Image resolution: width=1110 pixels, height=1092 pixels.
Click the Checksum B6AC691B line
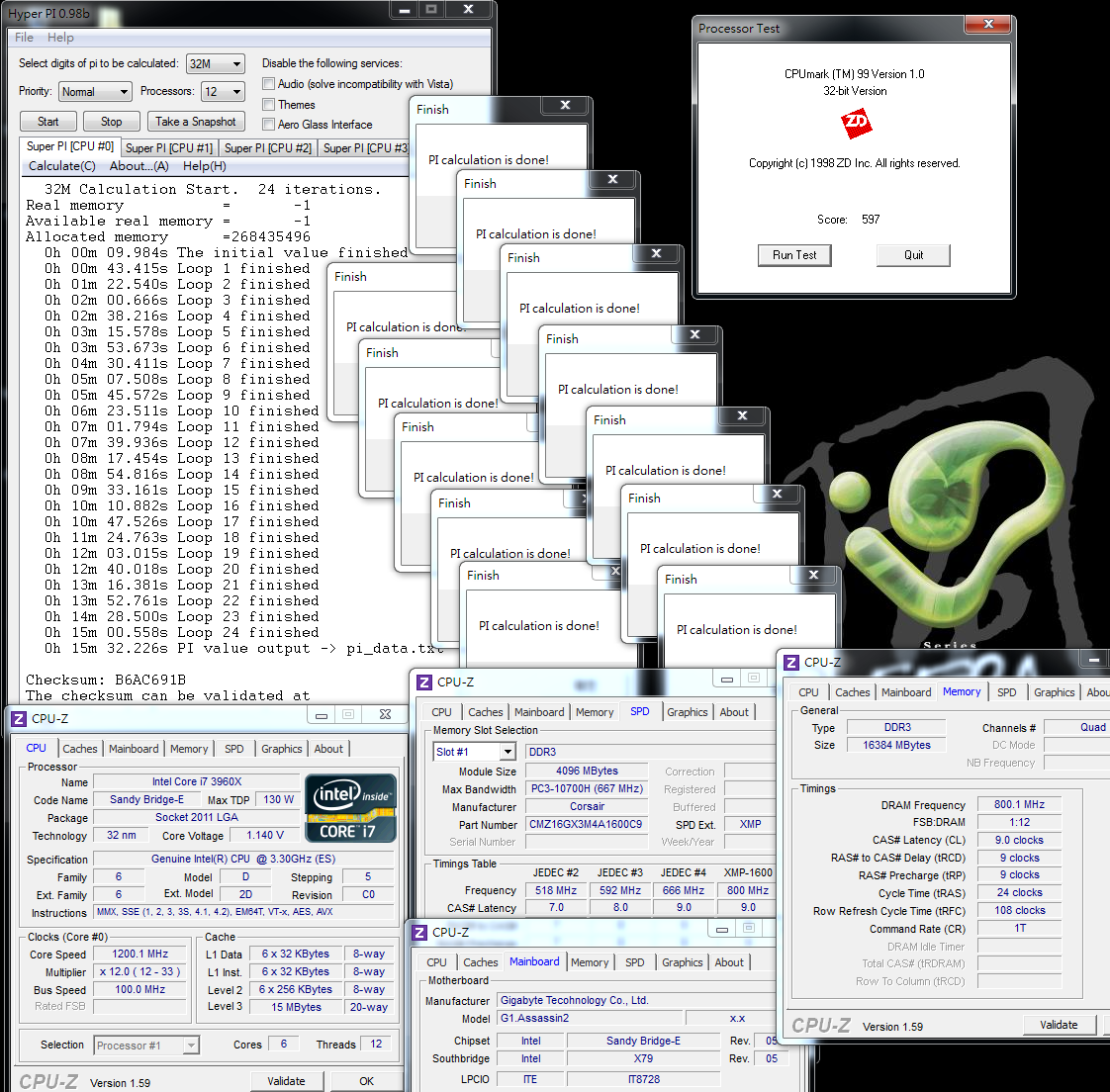(x=106, y=681)
